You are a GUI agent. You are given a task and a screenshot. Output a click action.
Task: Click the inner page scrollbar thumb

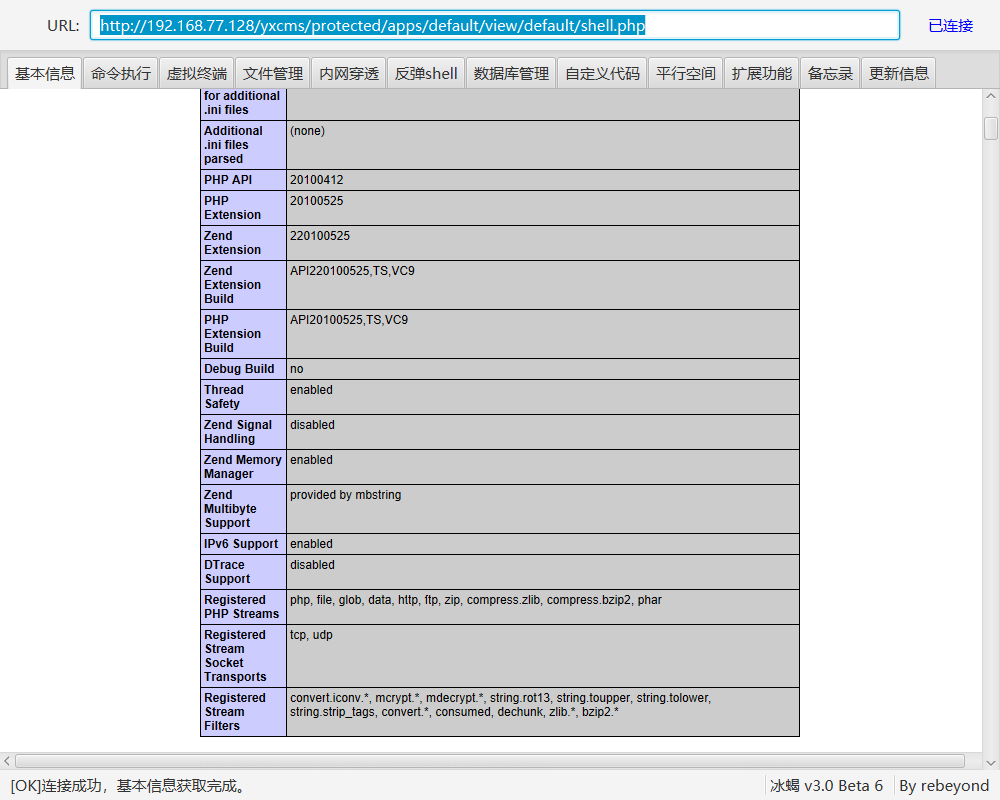(x=991, y=128)
